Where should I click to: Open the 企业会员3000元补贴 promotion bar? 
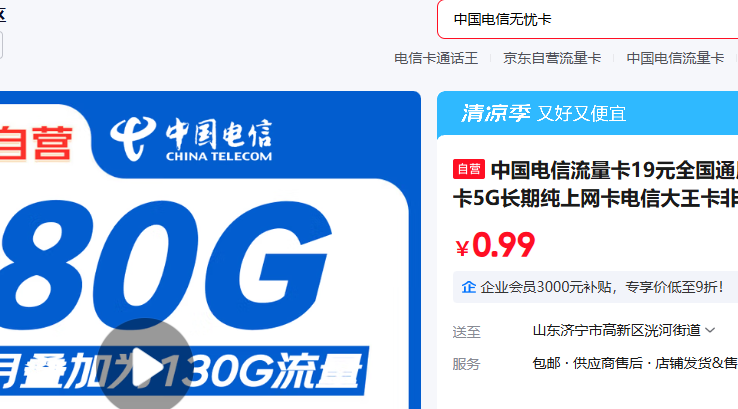tap(595, 287)
